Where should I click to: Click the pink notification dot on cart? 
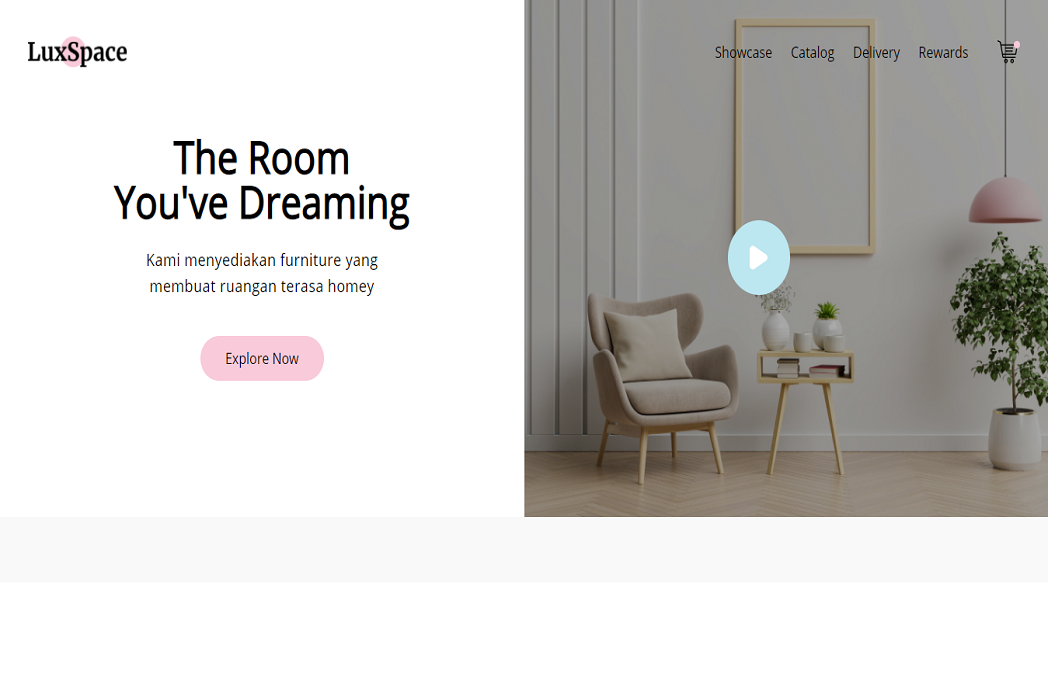tap(1017, 44)
